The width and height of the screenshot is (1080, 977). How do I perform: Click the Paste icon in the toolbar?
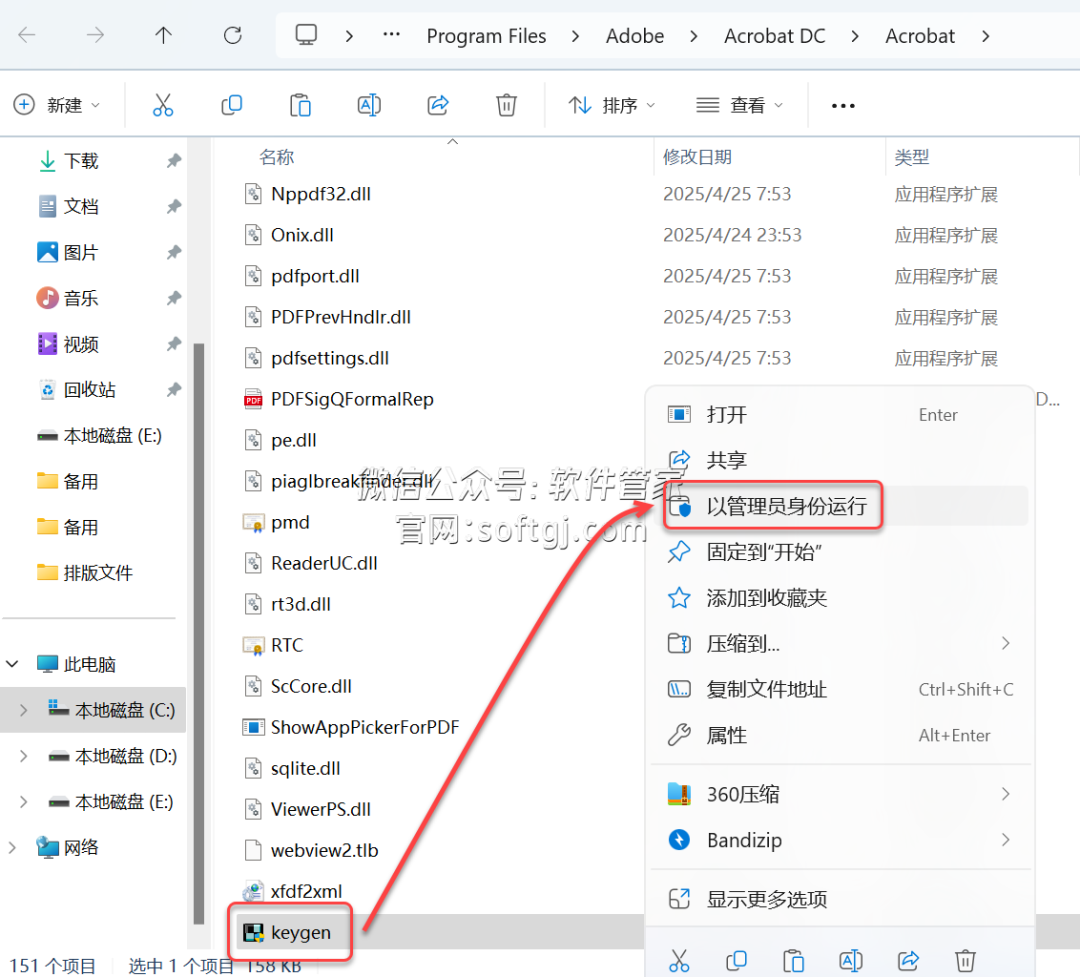pos(300,105)
